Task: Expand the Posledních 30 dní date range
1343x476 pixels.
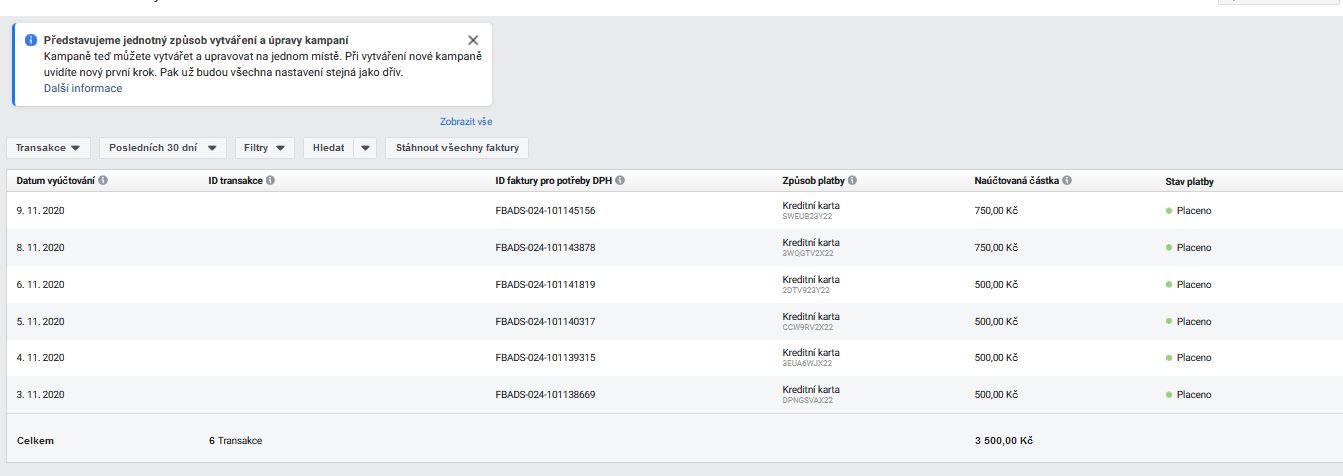Action: [162, 148]
